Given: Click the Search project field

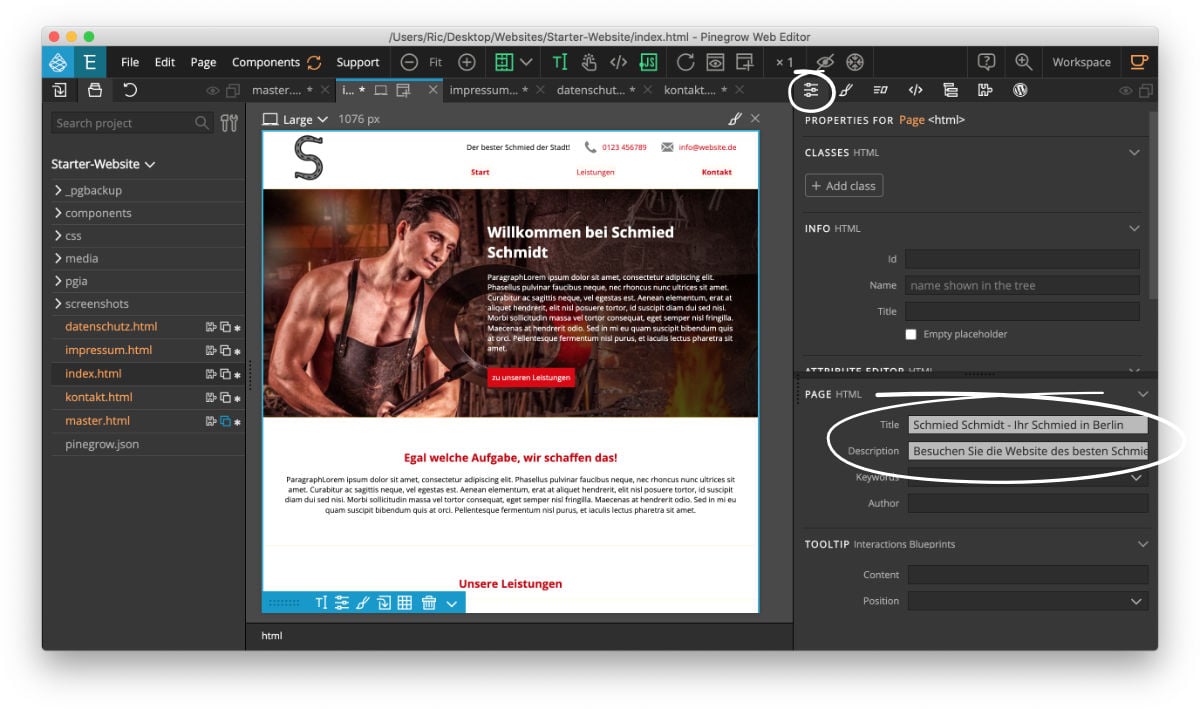Looking at the screenshot, I should pos(132,123).
